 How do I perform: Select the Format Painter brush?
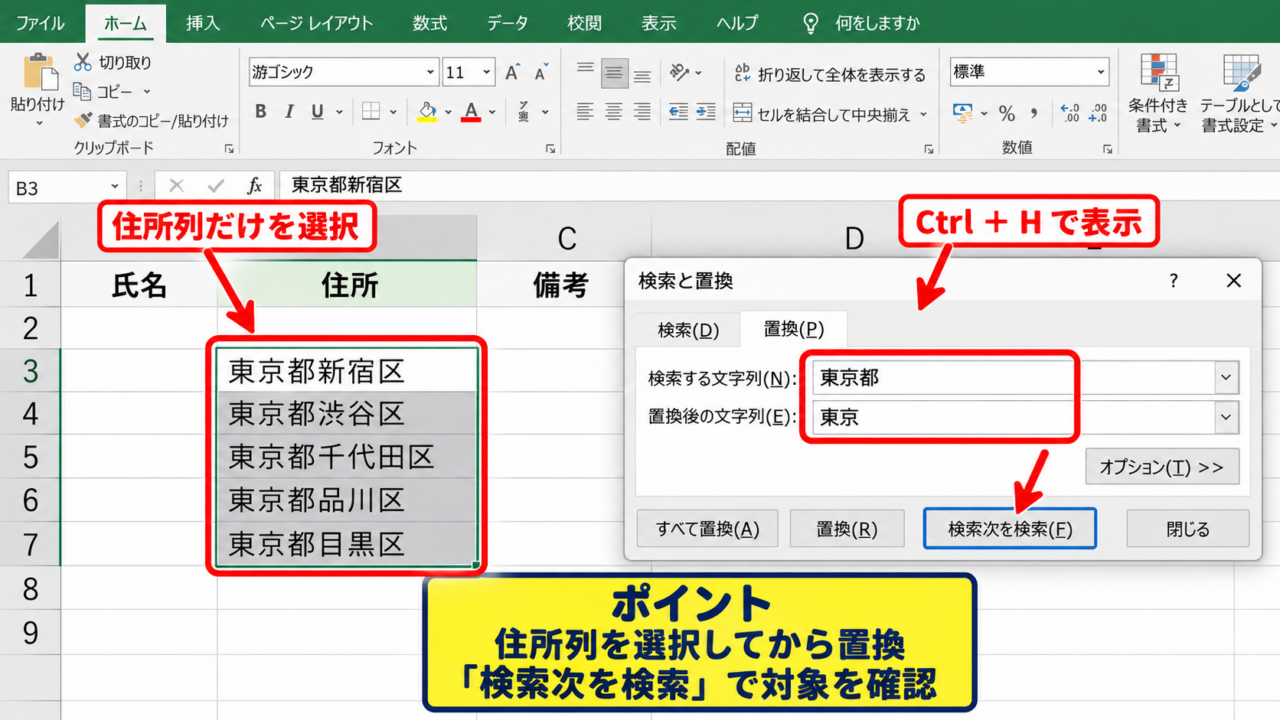coord(83,121)
